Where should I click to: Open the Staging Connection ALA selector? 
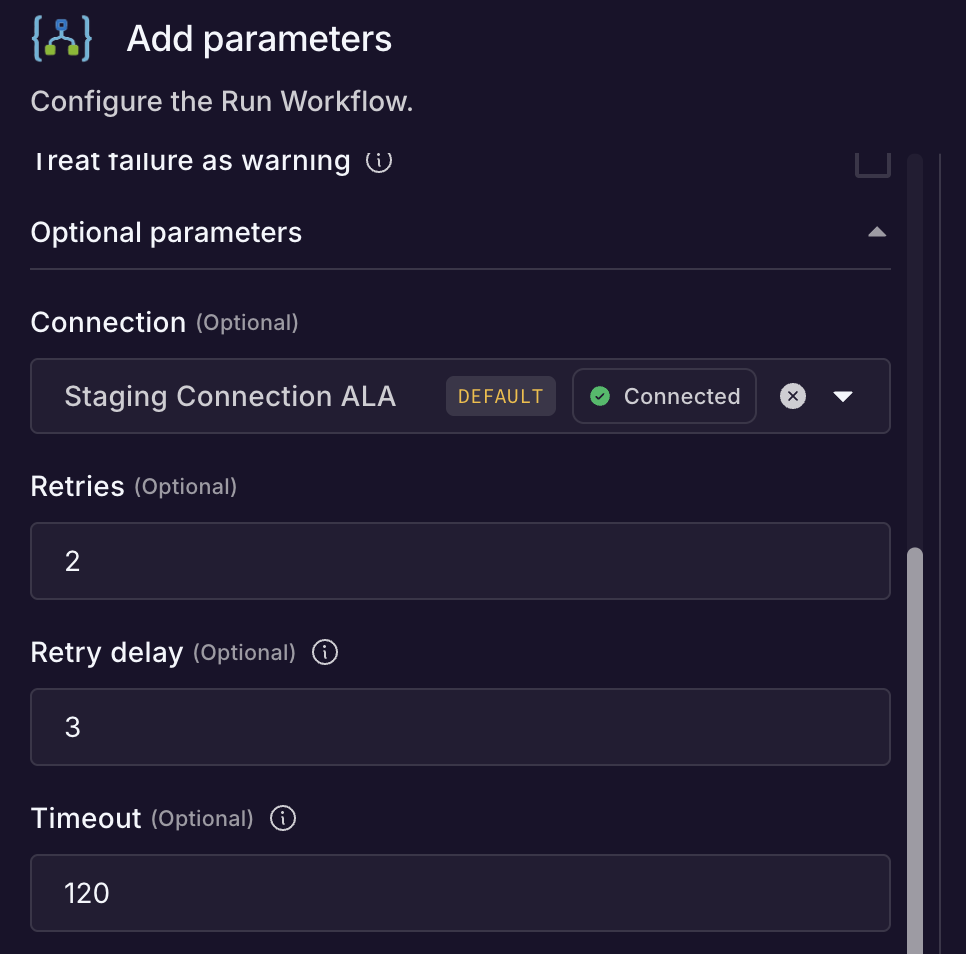click(x=230, y=396)
